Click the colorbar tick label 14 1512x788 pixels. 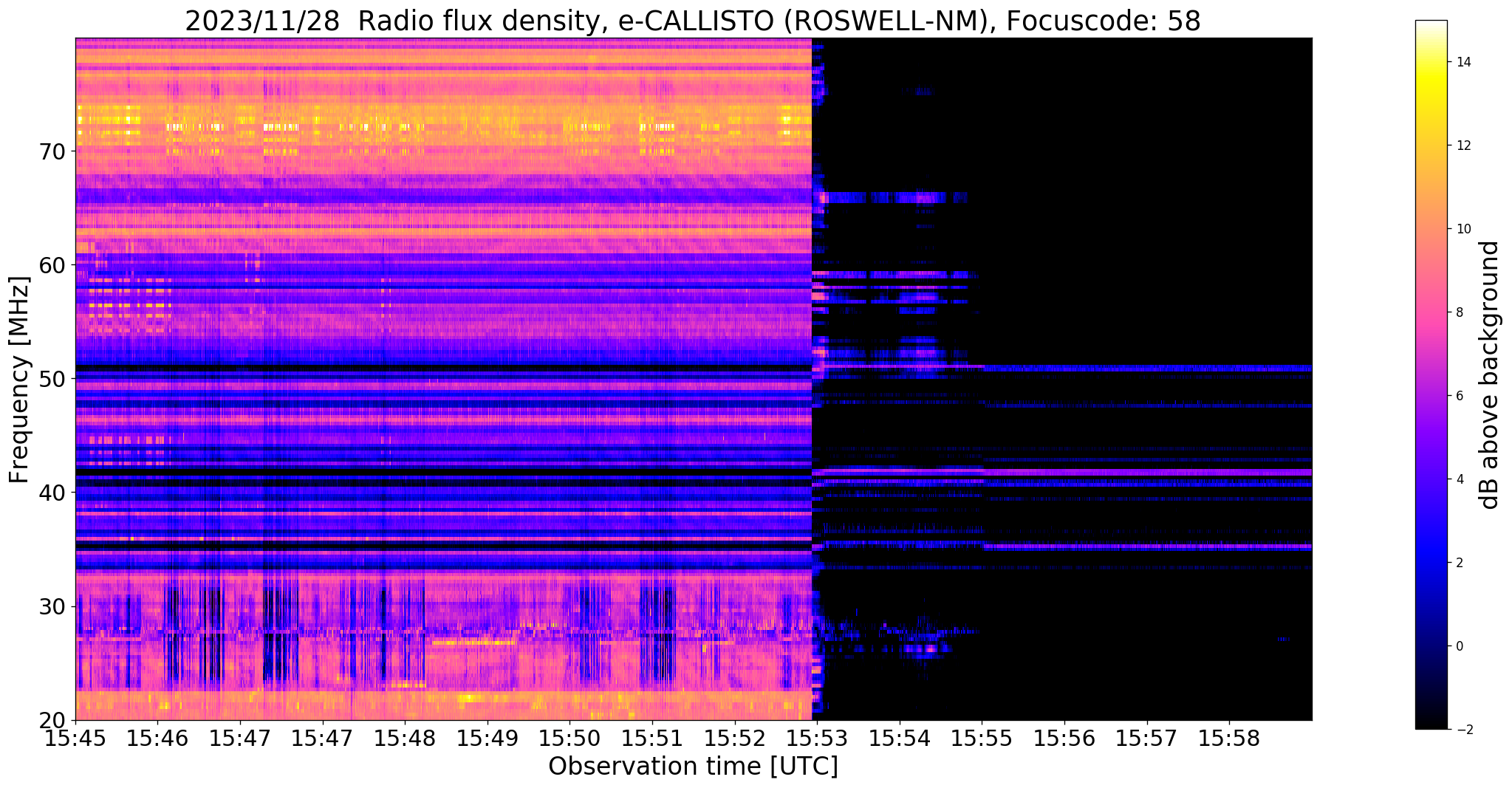coord(1463,62)
